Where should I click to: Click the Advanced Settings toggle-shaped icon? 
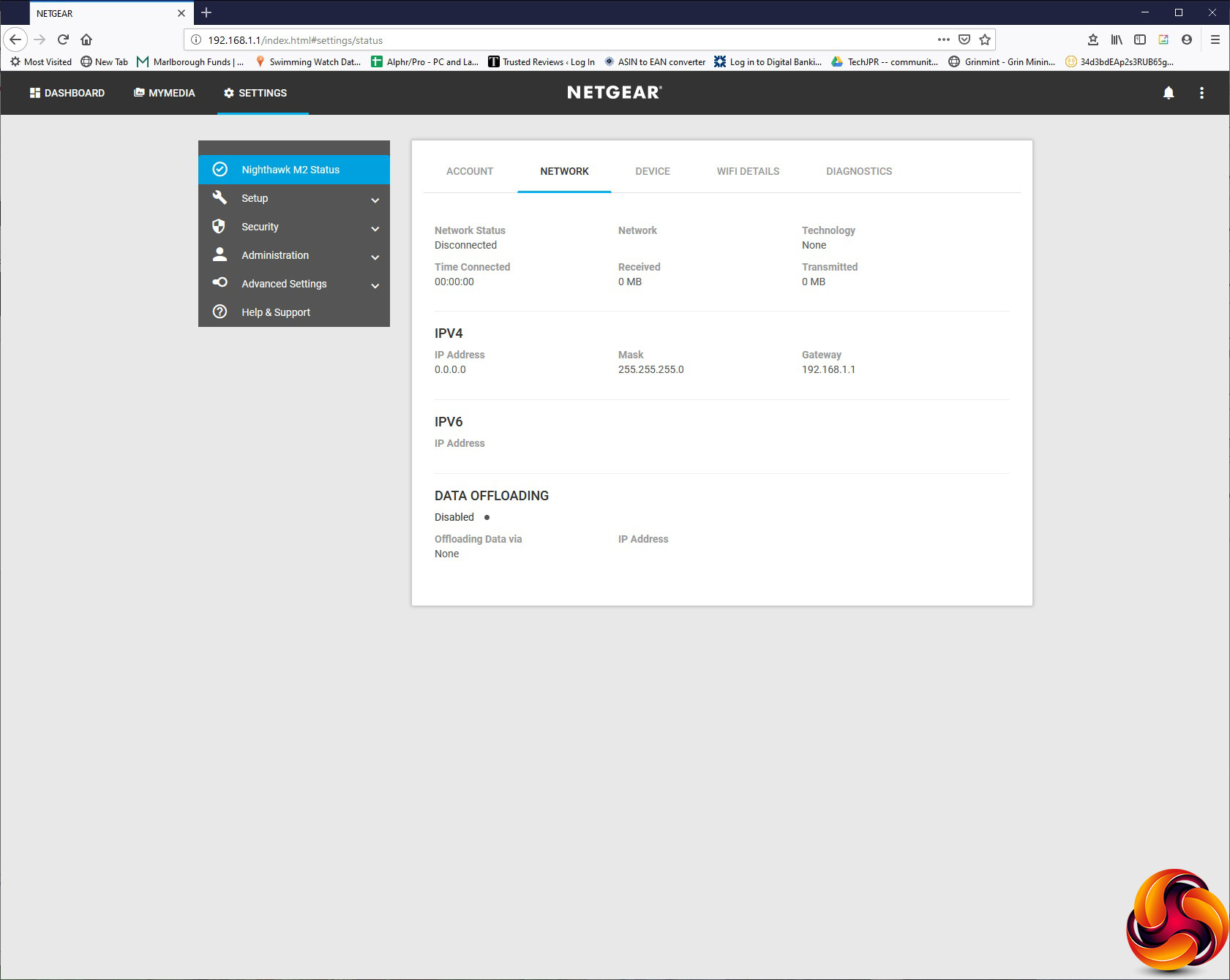pos(220,282)
